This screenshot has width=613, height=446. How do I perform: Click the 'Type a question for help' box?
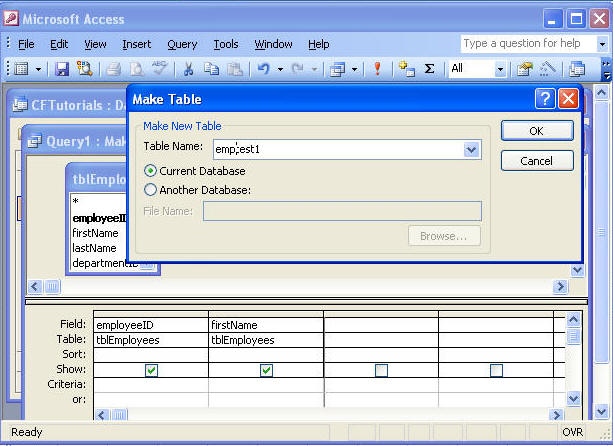pyautogui.click(x=529, y=43)
